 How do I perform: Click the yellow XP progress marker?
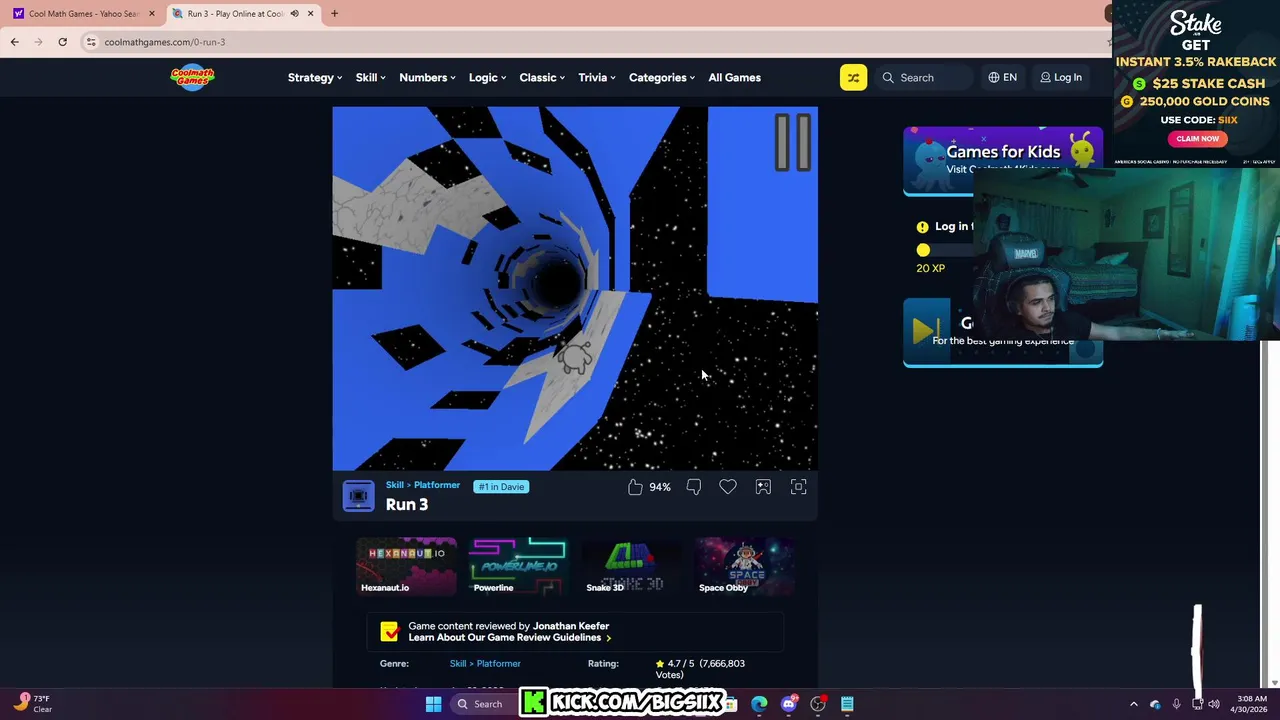coord(923,250)
